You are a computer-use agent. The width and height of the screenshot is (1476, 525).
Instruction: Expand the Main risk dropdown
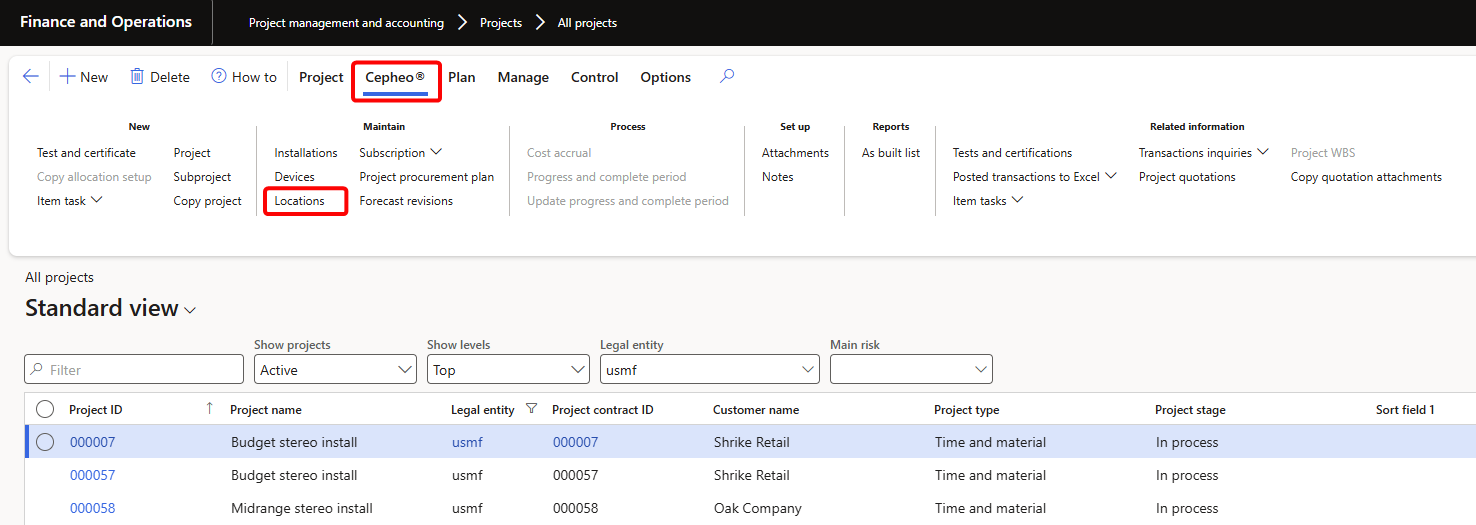(980, 370)
